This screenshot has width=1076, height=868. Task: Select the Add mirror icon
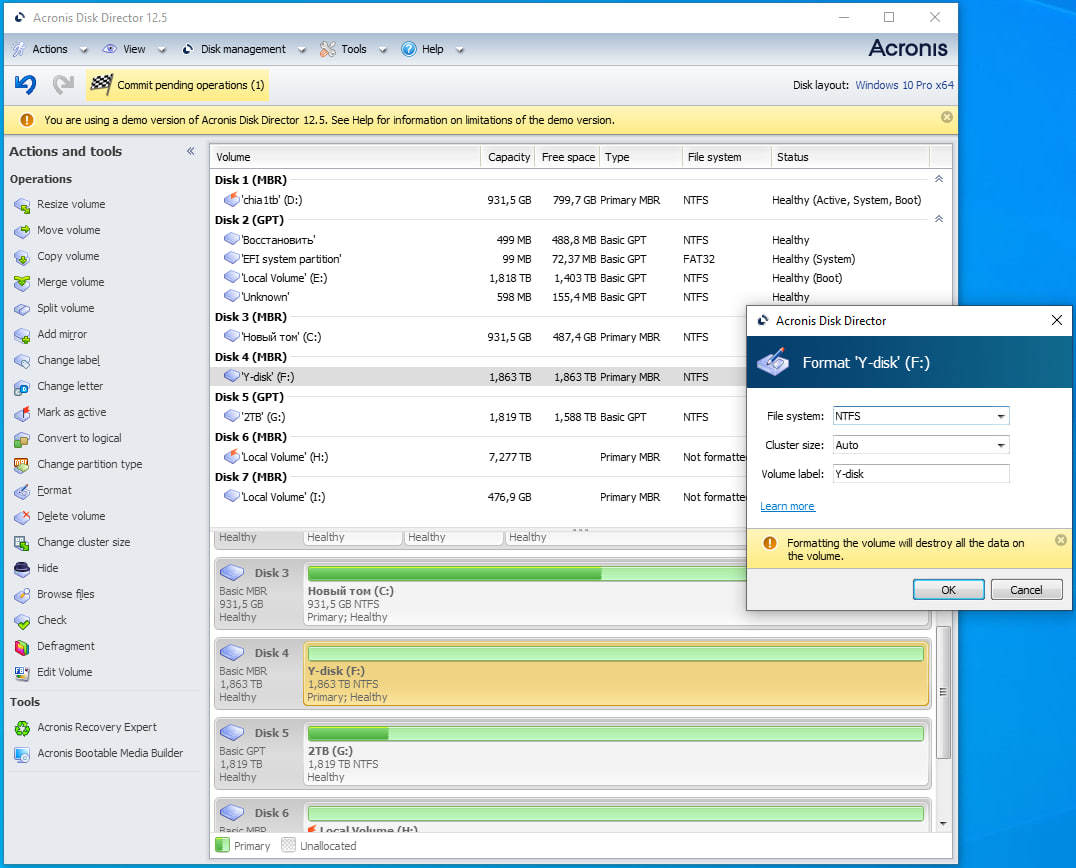coord(22,335)
